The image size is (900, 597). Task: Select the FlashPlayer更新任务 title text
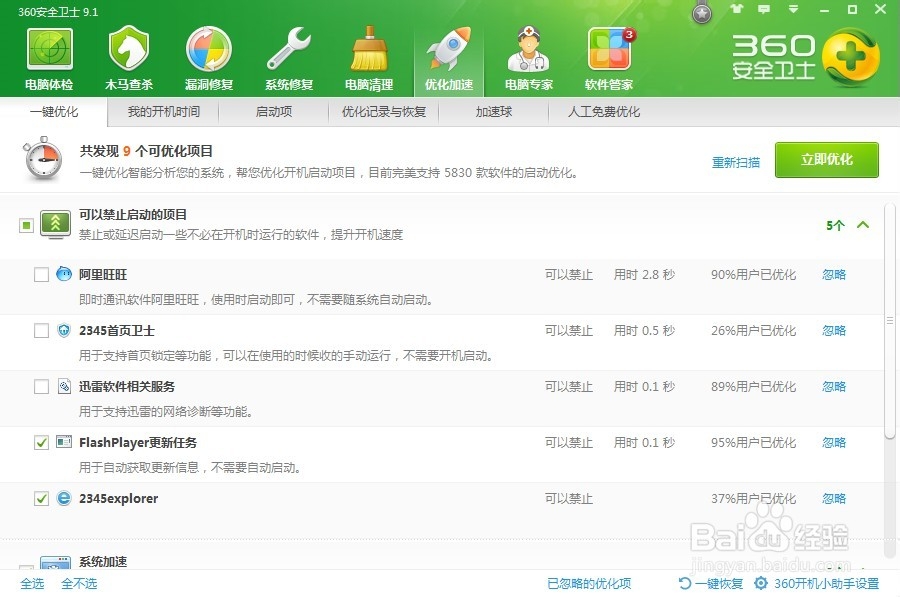tap(138, 443)
